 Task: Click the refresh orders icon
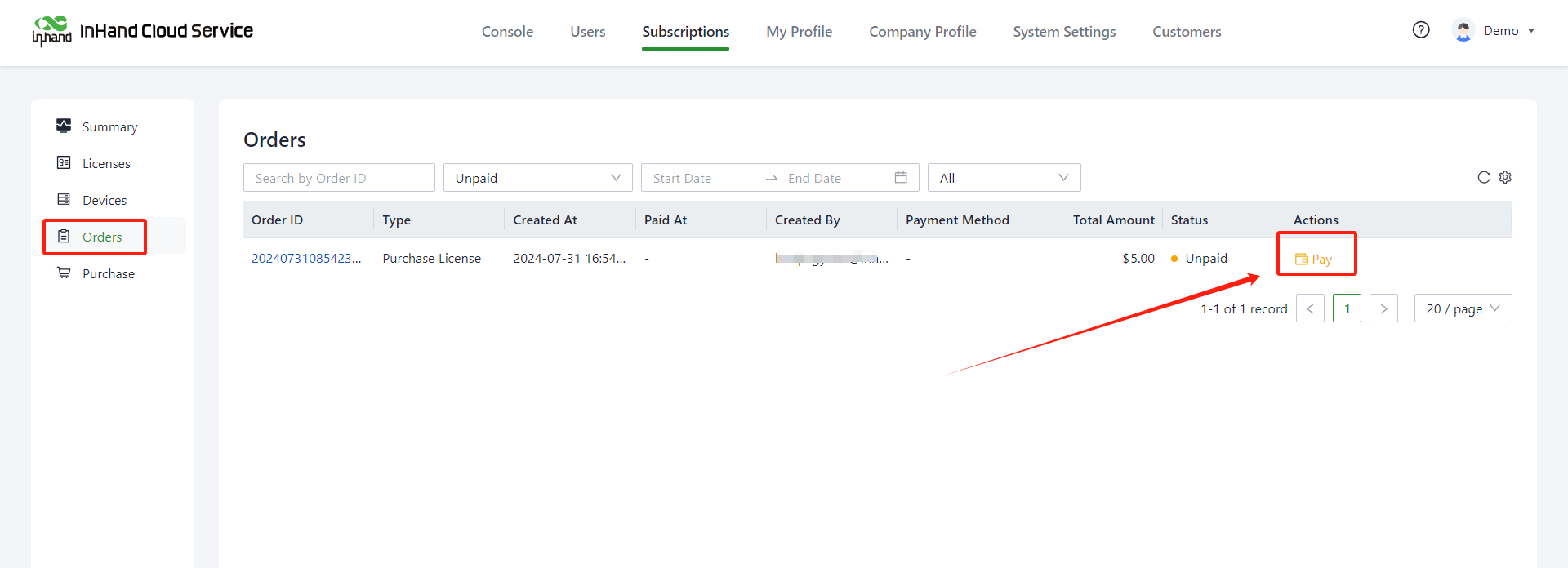point(1484,177)
